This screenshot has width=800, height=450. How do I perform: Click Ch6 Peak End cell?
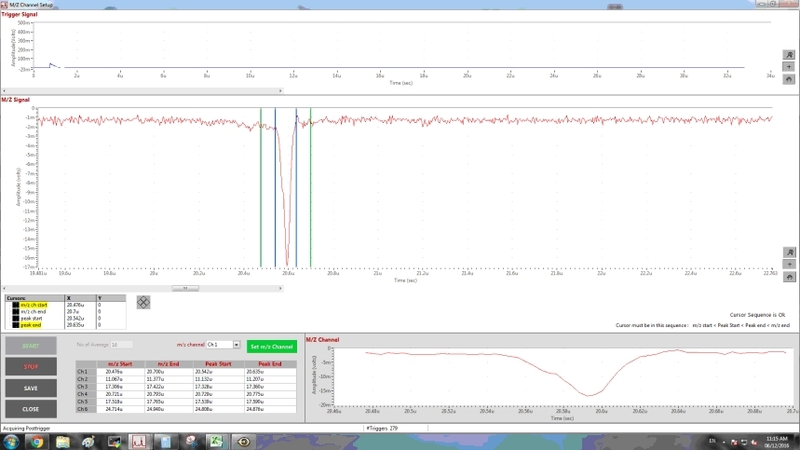[x=270, y=409]
